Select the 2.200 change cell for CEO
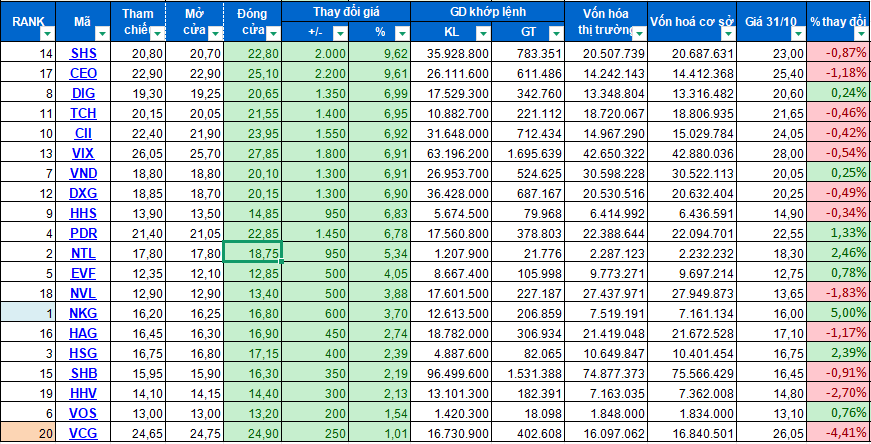871x444 pixels. pos(316,73)
